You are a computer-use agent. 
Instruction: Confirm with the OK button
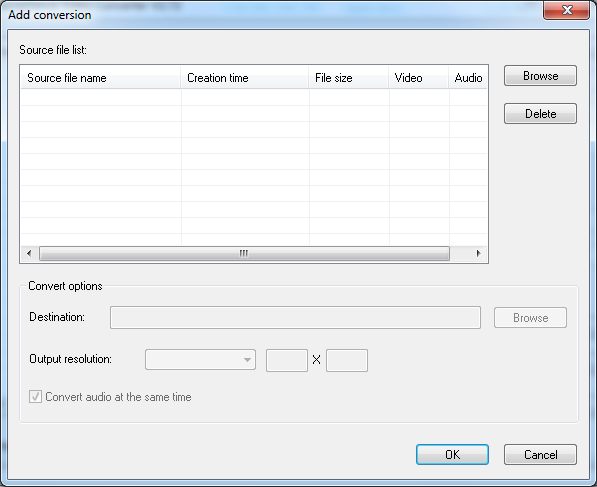pyautogui.click(x=452, y=454)
